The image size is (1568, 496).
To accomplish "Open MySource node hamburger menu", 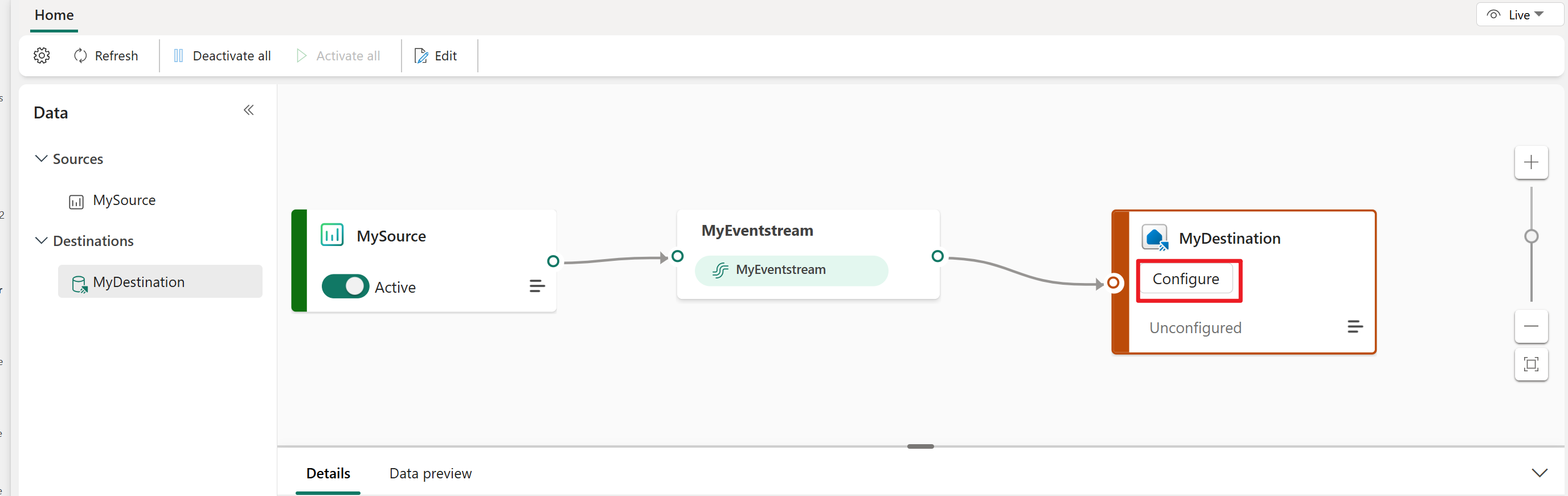I will coord(537,286).
